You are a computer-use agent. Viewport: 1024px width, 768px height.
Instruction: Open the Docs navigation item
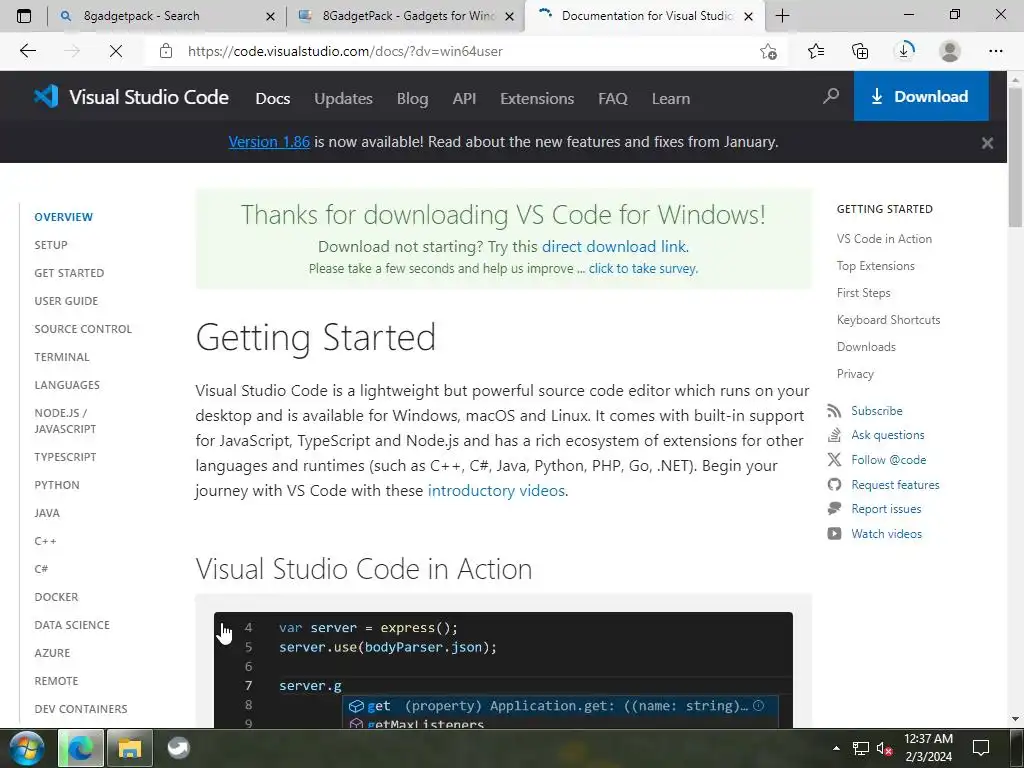point(273,99)
